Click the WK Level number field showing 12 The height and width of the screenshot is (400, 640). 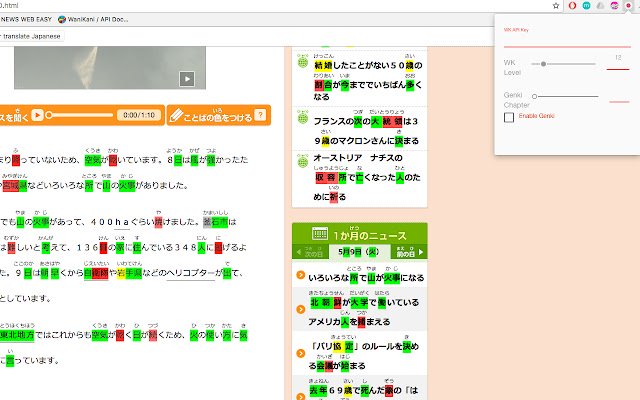coord(618,62)
